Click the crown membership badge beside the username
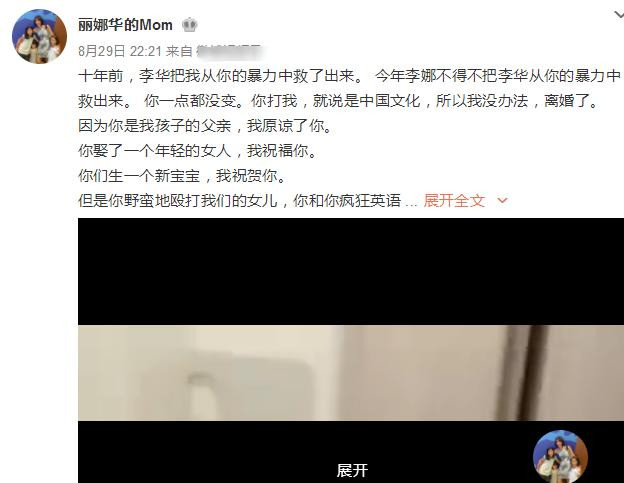This screenshot has height=483, width=624. 190,25
